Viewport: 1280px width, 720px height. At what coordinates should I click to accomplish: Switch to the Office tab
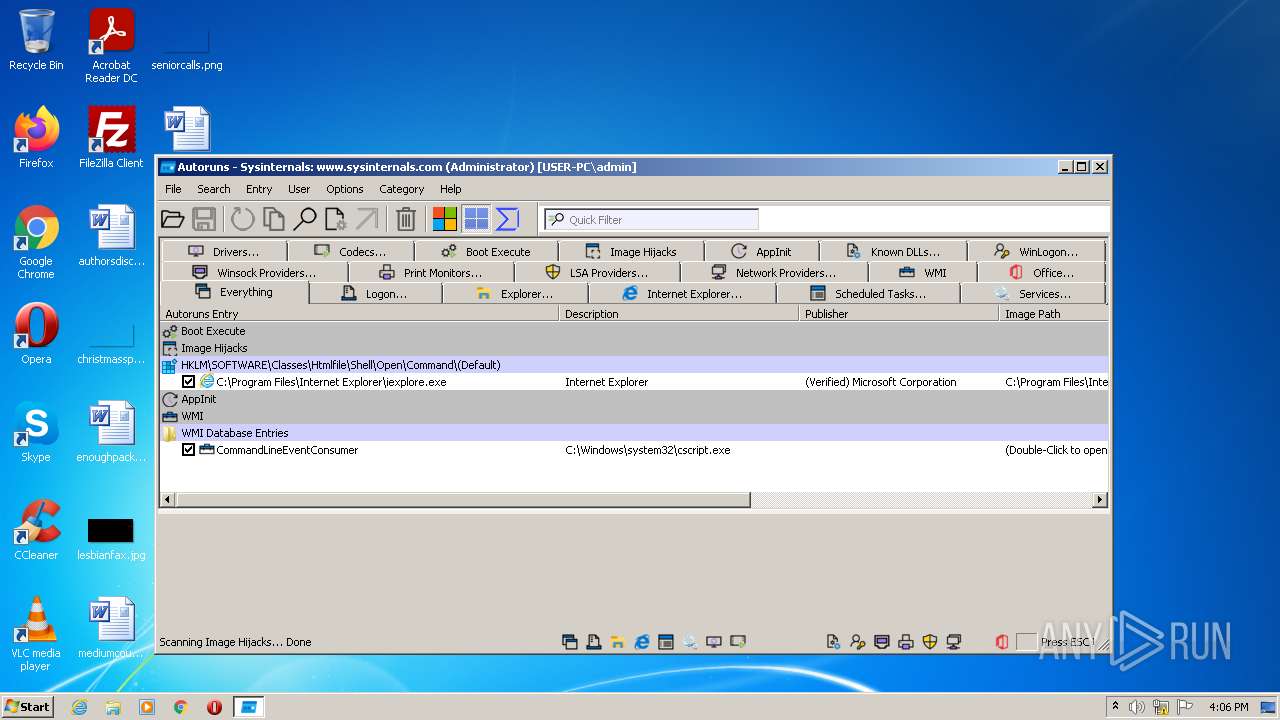pos(1041,273)
